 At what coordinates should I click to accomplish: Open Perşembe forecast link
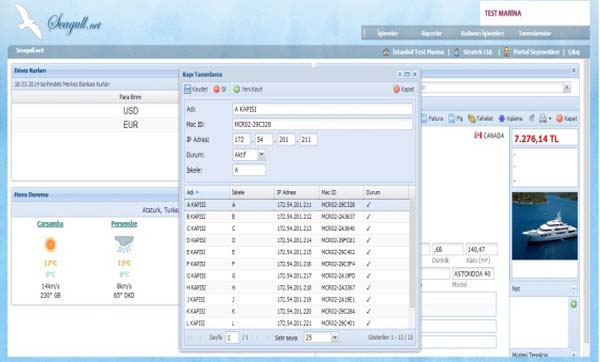tap(124, 224)
